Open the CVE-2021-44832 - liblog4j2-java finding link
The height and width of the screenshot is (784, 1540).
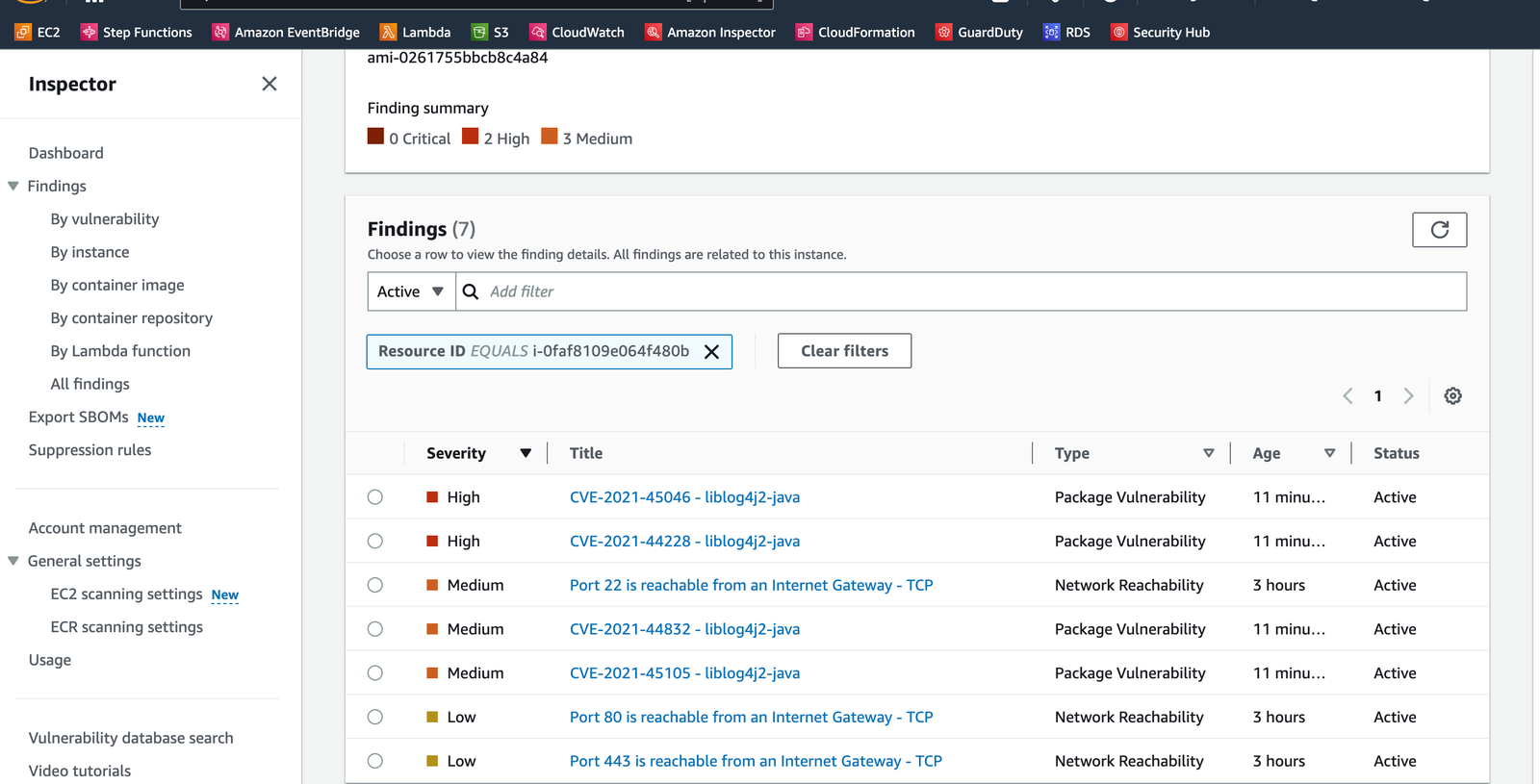[684, 629]
